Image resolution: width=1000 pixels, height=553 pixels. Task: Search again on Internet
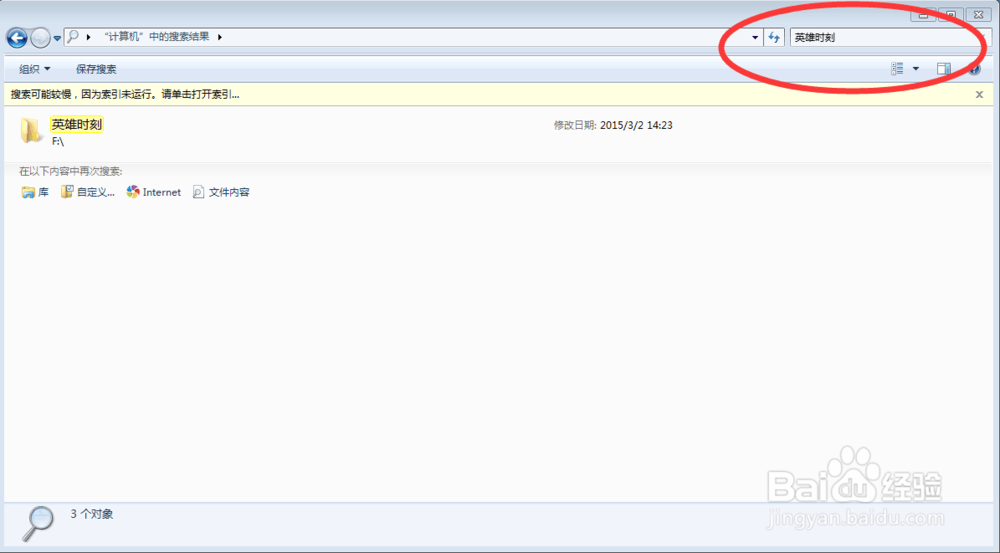[x=154, y=192]
